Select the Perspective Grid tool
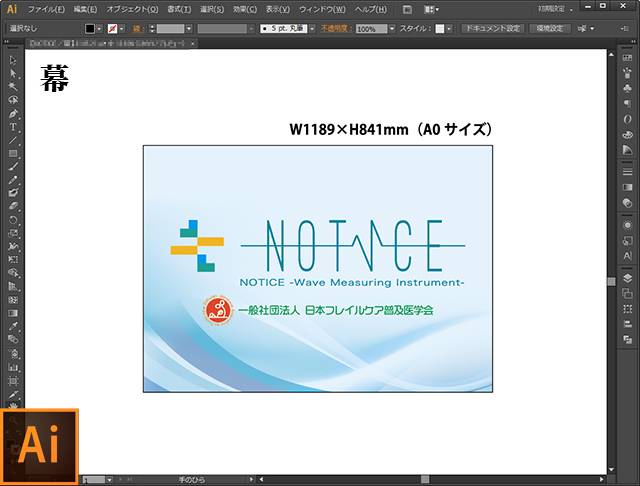640x486 pixels. pos(13,286)
